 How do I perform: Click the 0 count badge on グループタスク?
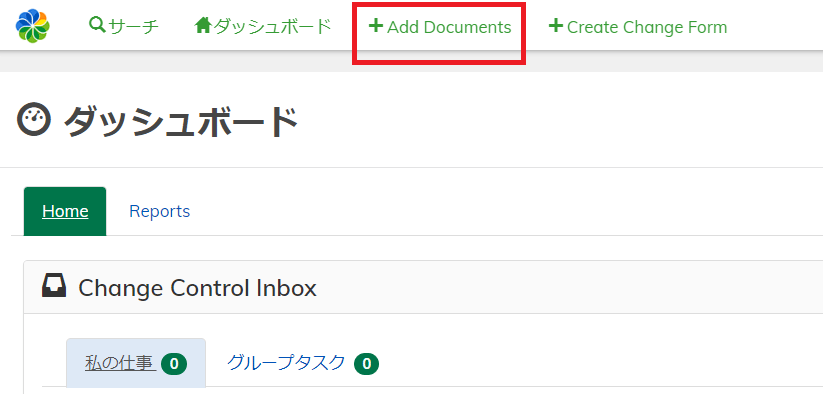(367, 364)
